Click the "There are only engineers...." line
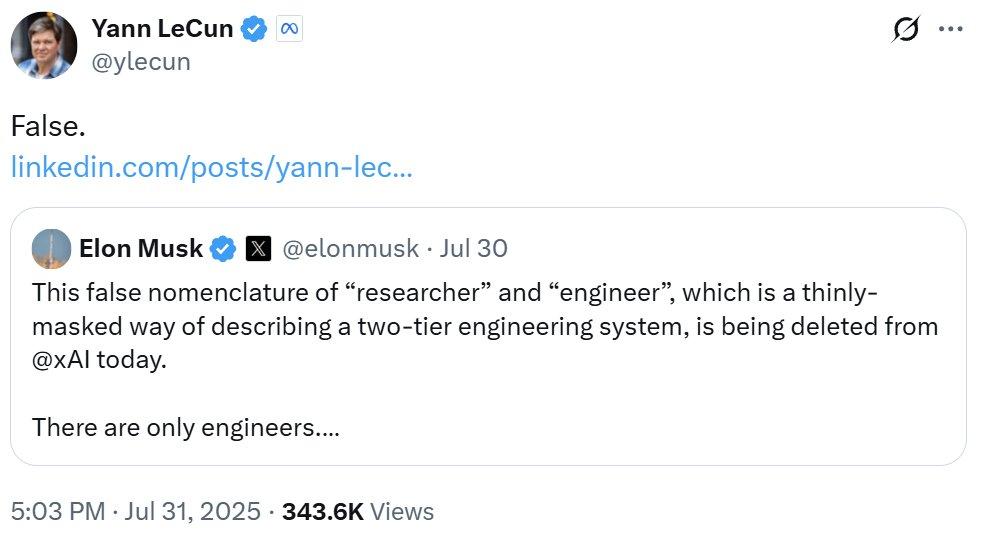988x541 pixels. click(x=186, y=427)
